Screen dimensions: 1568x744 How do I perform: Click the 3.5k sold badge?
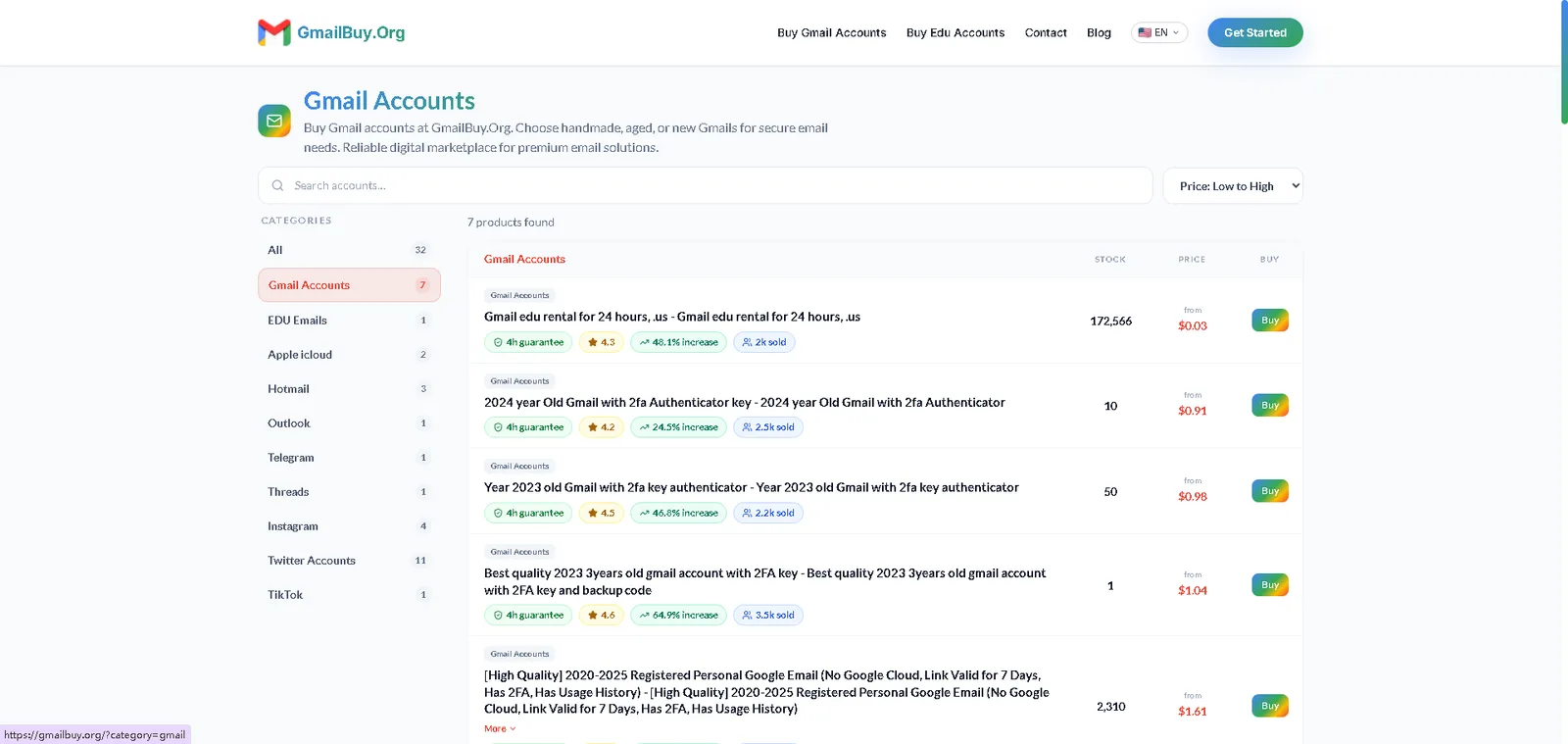pos(768,615)
